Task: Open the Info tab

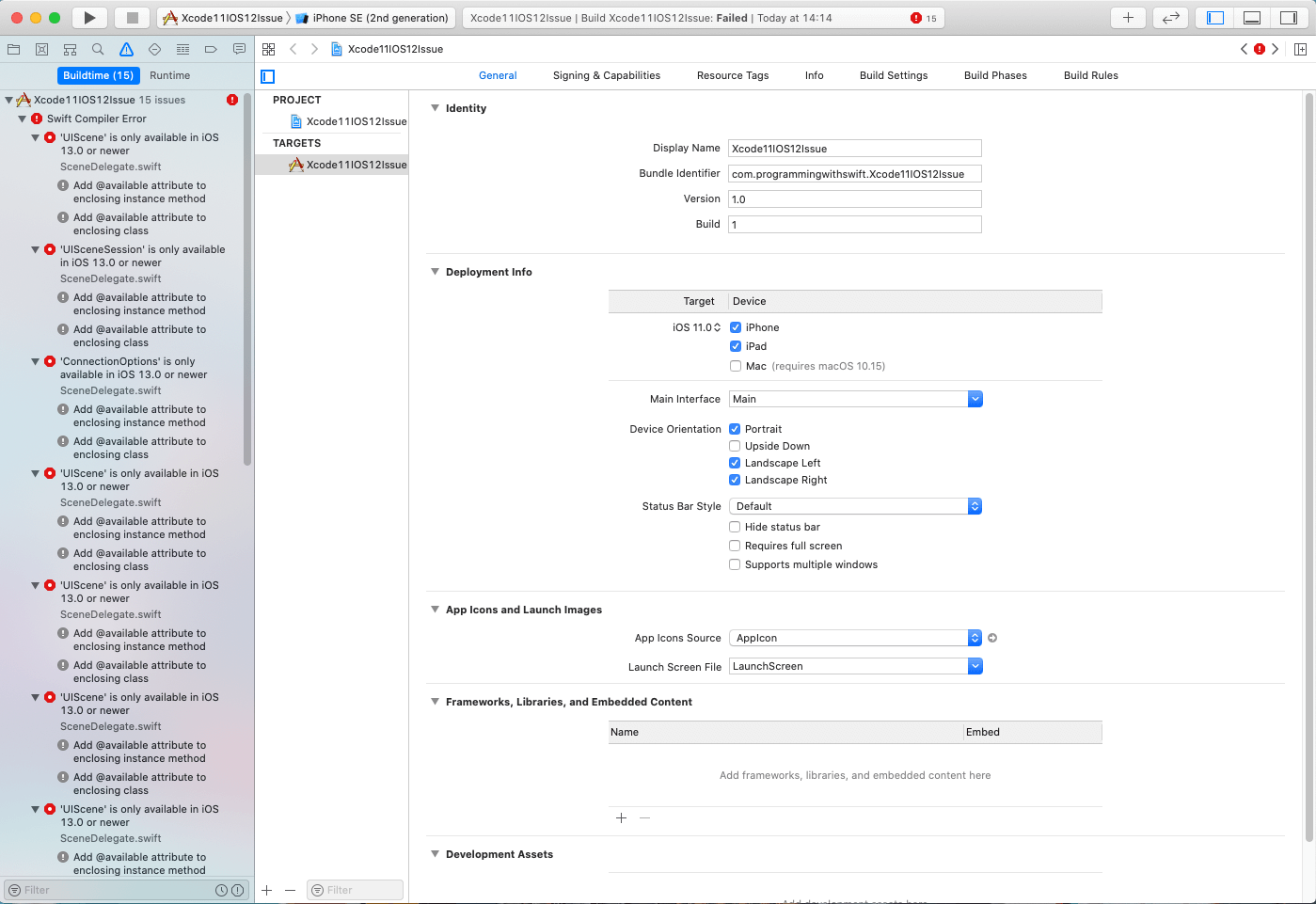Action: (x=815, y=75)
